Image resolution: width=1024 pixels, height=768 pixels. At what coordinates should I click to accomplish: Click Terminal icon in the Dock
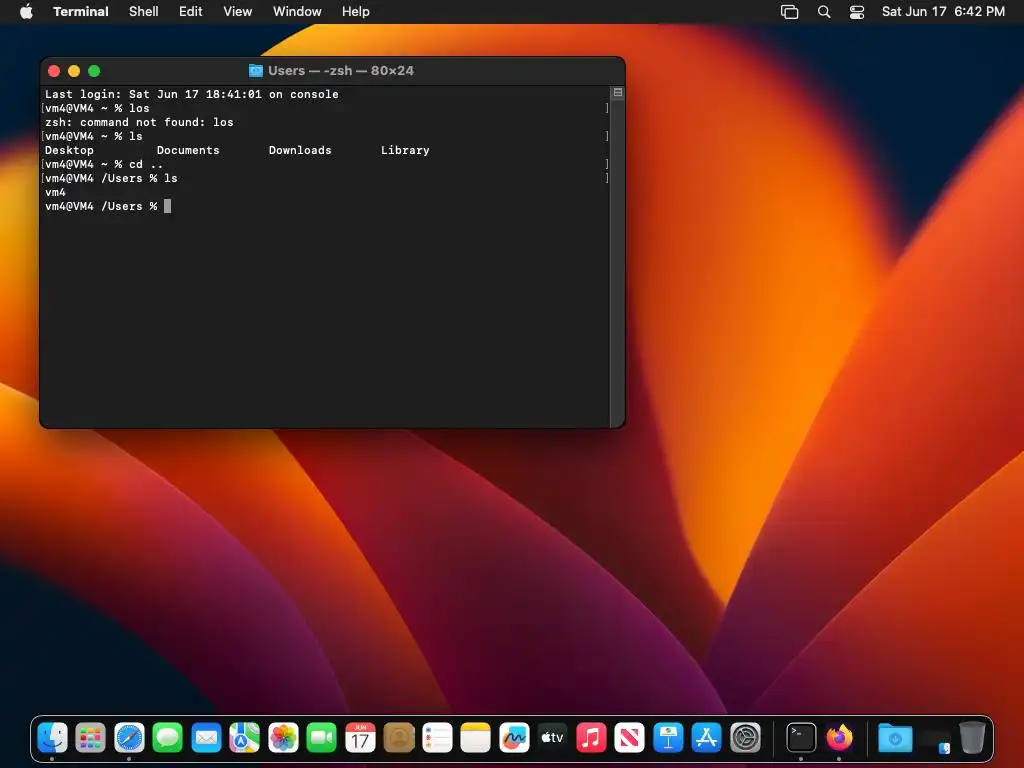[801, 738]
